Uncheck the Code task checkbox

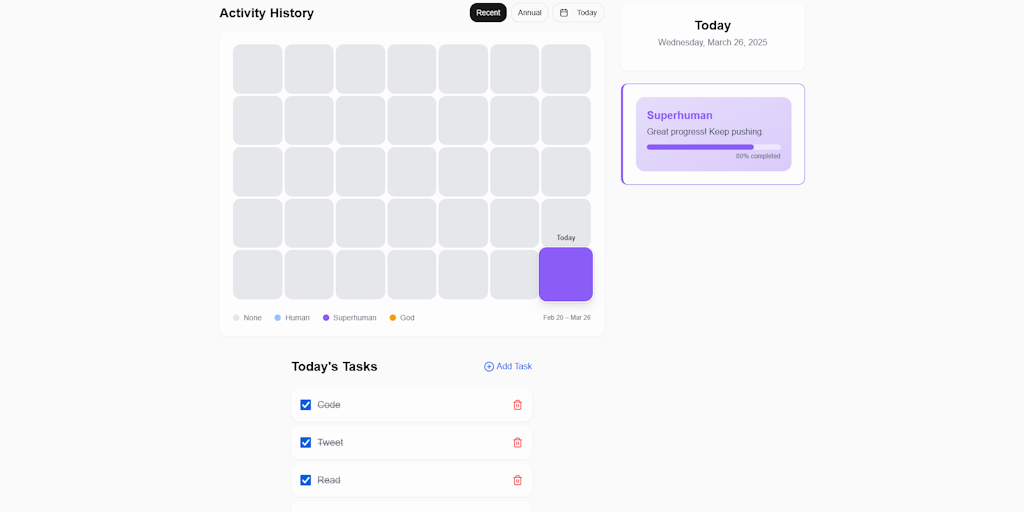pos(306,405)
